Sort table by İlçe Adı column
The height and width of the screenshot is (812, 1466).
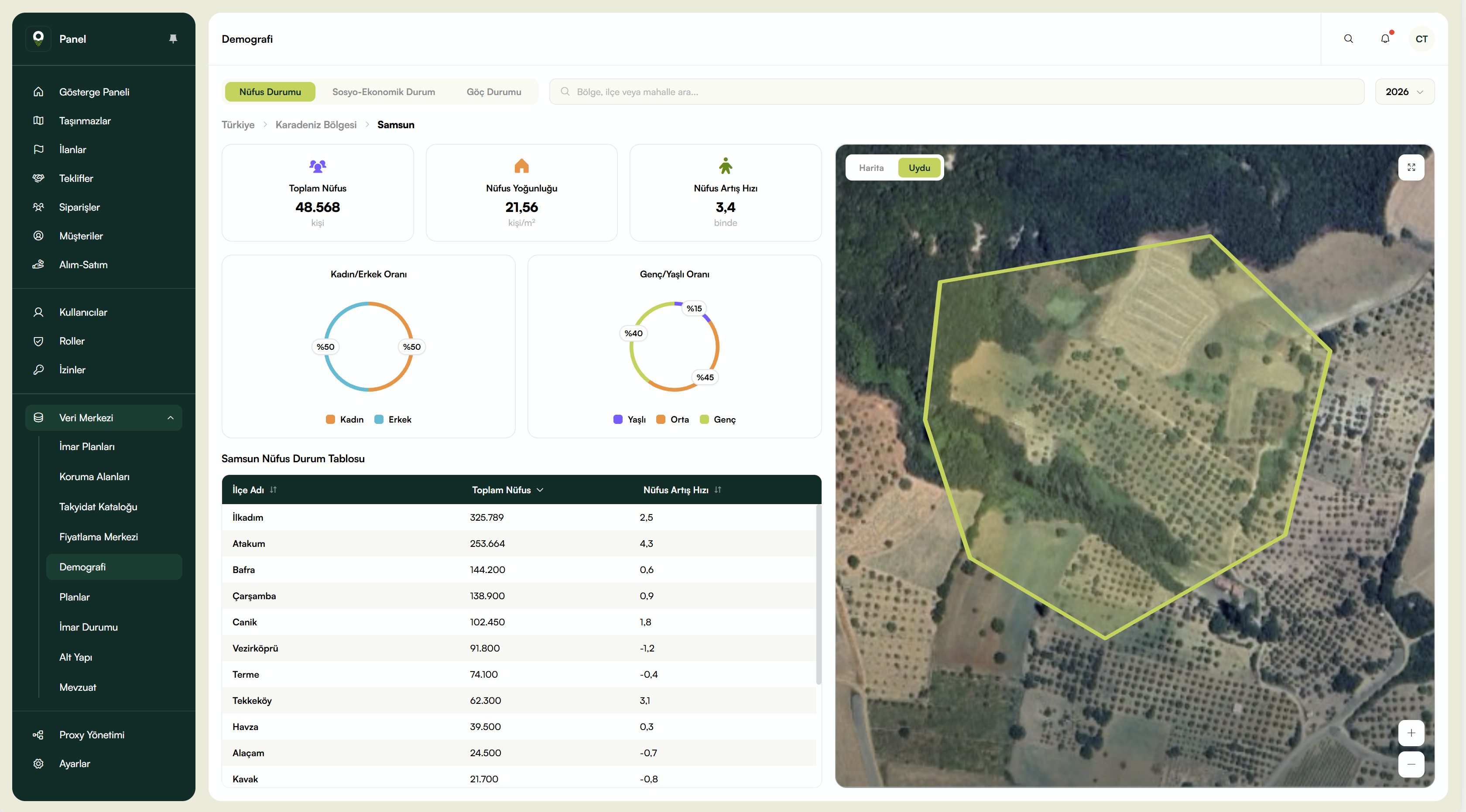pyautogui.click(x=254, y=490)
